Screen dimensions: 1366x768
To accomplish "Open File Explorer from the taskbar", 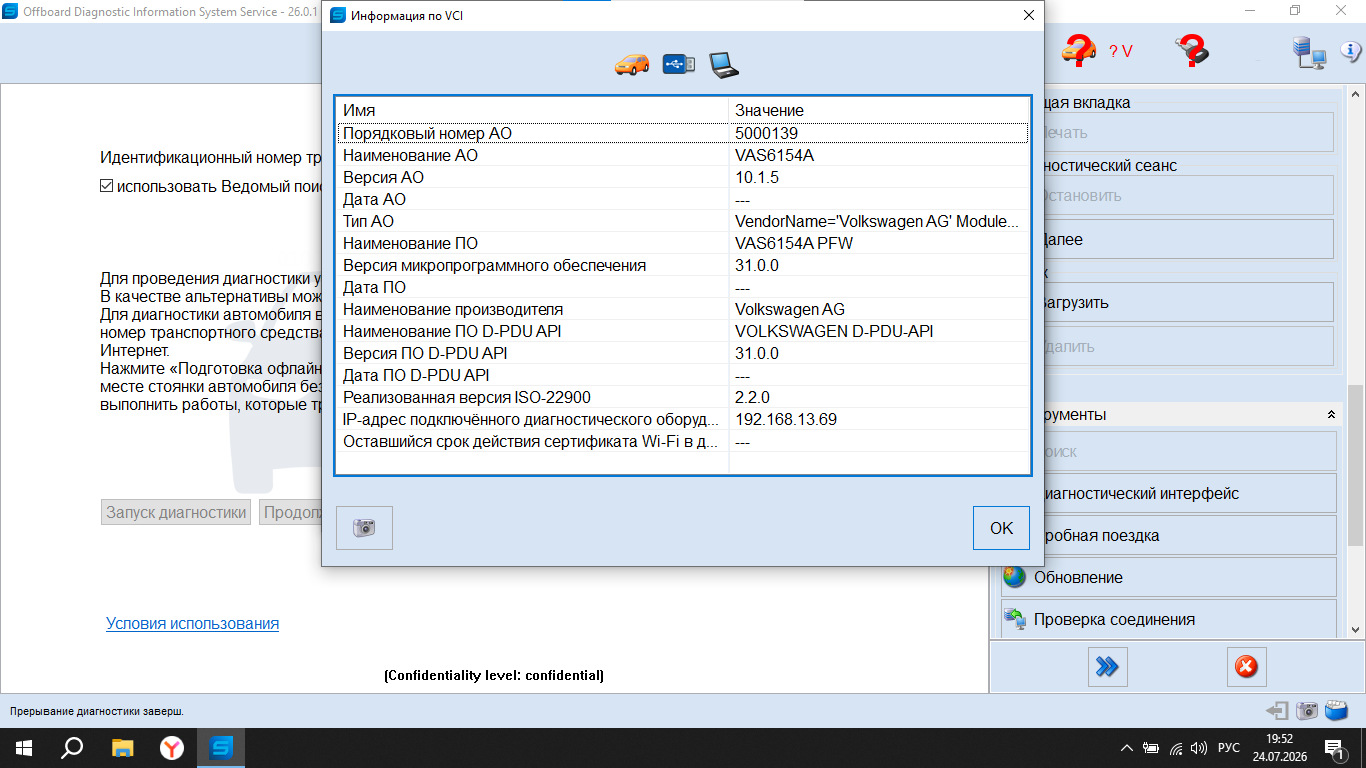I will [x=122, y=747].
